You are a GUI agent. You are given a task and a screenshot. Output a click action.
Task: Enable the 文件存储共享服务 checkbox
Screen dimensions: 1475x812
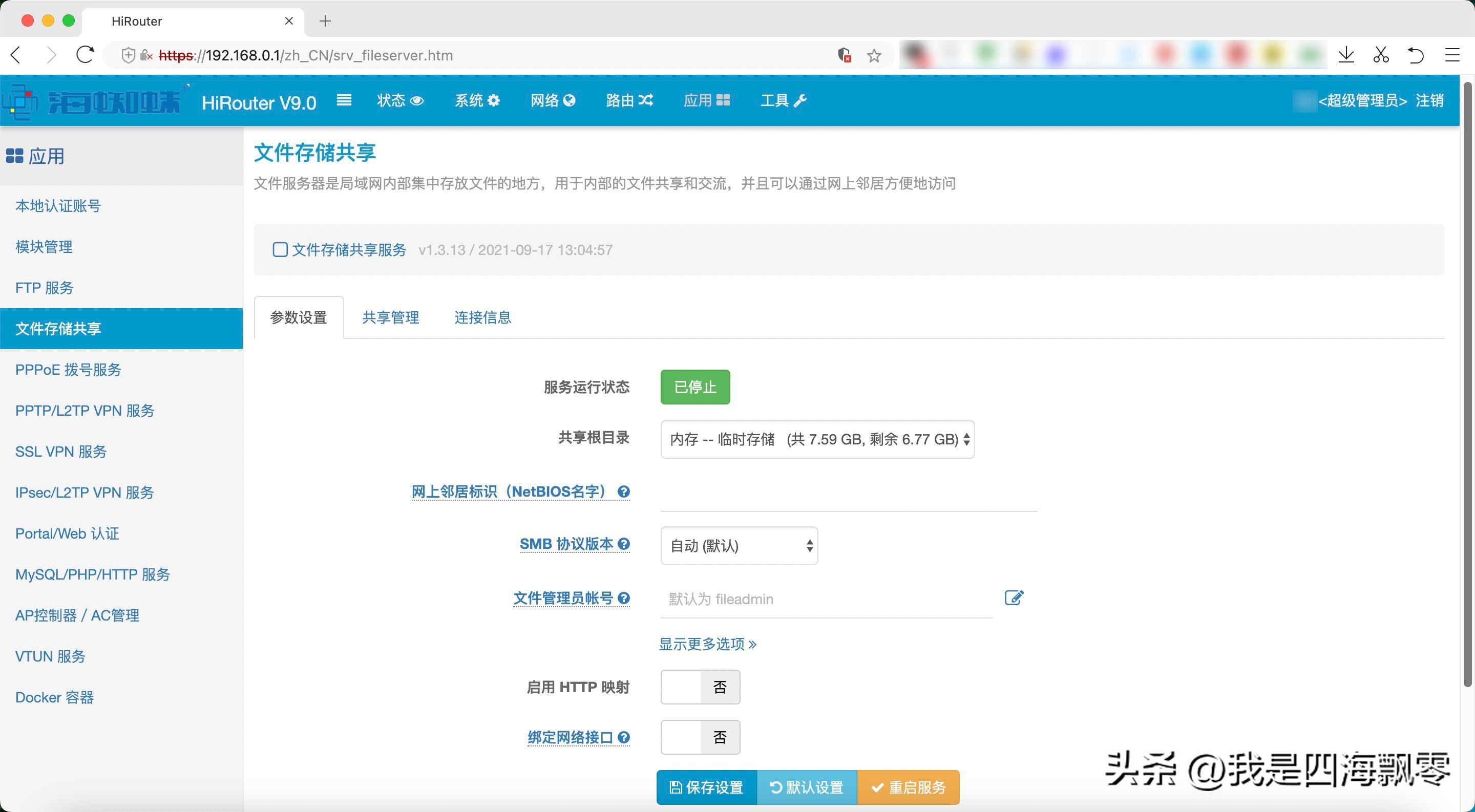pos(280,250)
